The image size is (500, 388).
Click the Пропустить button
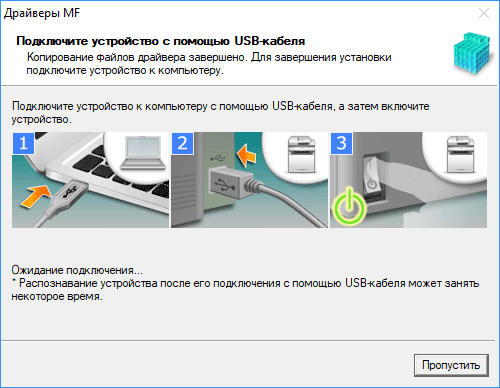[451, 365]
